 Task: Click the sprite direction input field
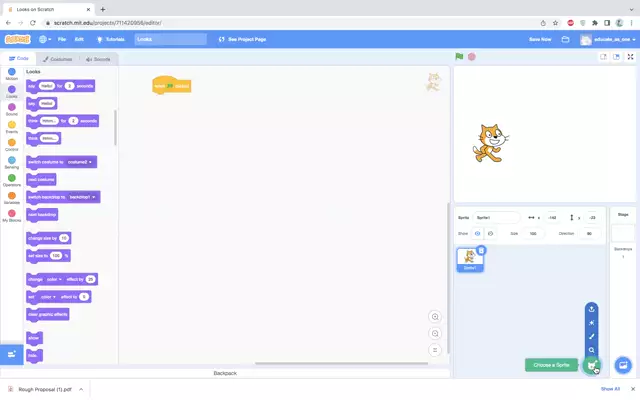point(589,233)
